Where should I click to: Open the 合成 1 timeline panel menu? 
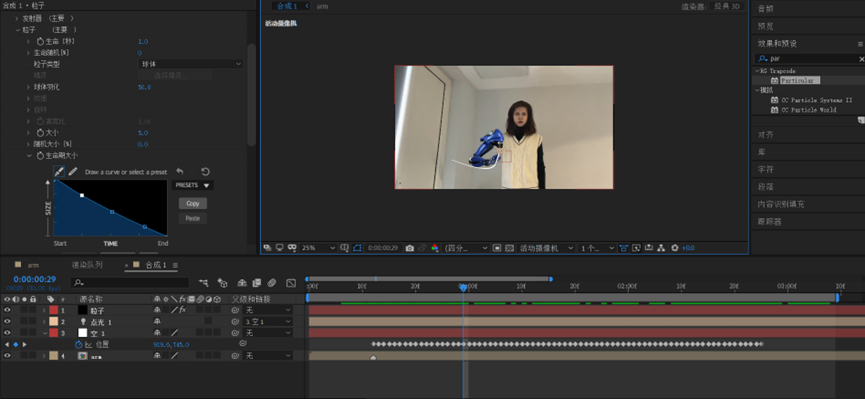tap(175, 265)
